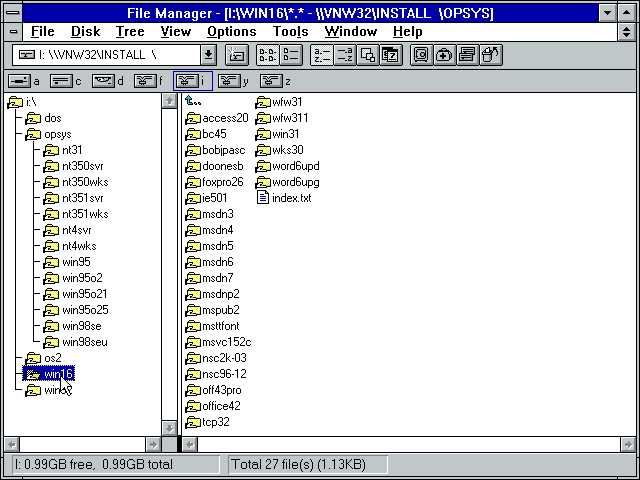
Task: Open the File menu
Action: click(x=42, y=31)
